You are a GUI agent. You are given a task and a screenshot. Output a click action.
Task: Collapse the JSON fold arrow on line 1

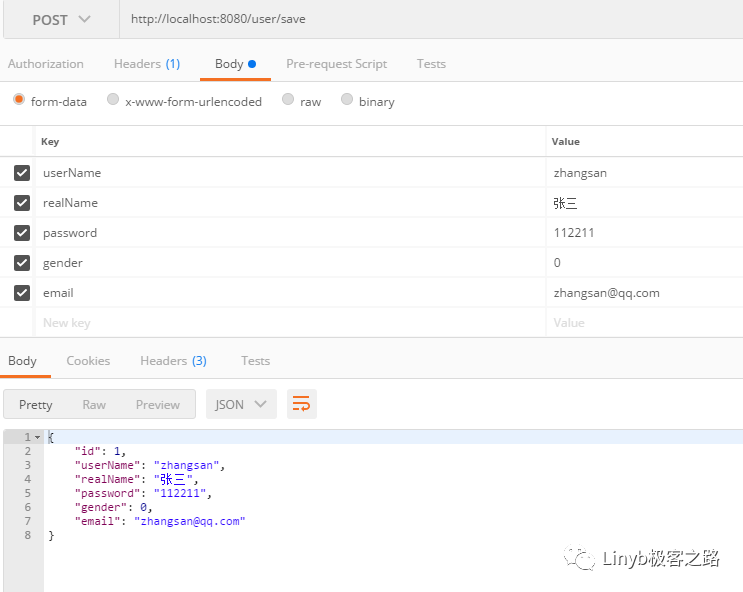pos(37,437)
